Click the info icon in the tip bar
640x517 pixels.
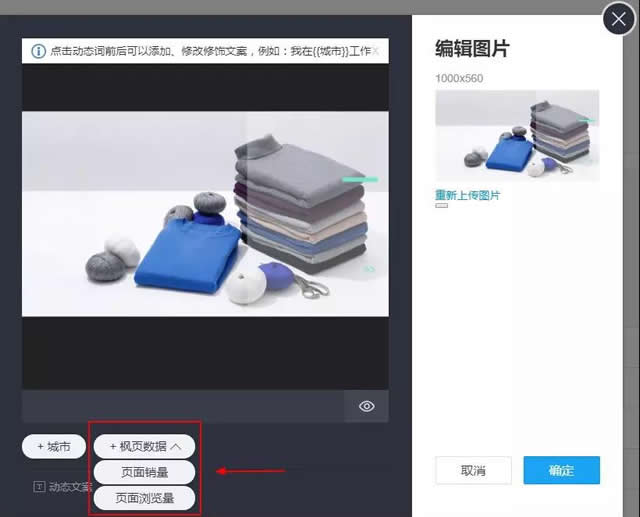(x=38, y=50)
